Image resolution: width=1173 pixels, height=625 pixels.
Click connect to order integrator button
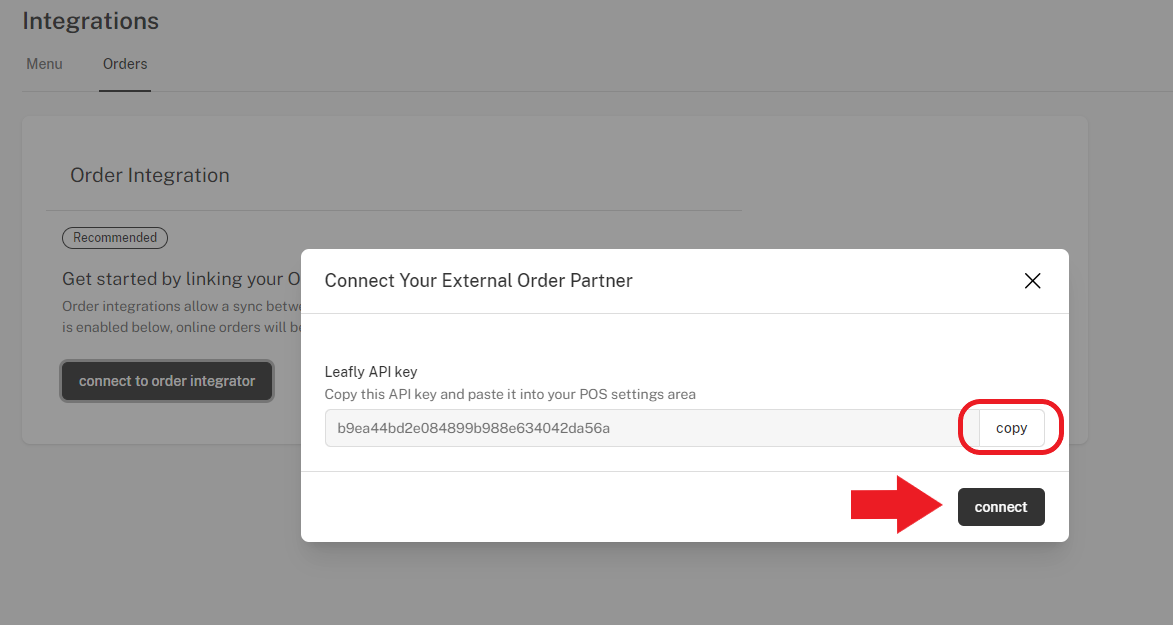coord(167,381)
